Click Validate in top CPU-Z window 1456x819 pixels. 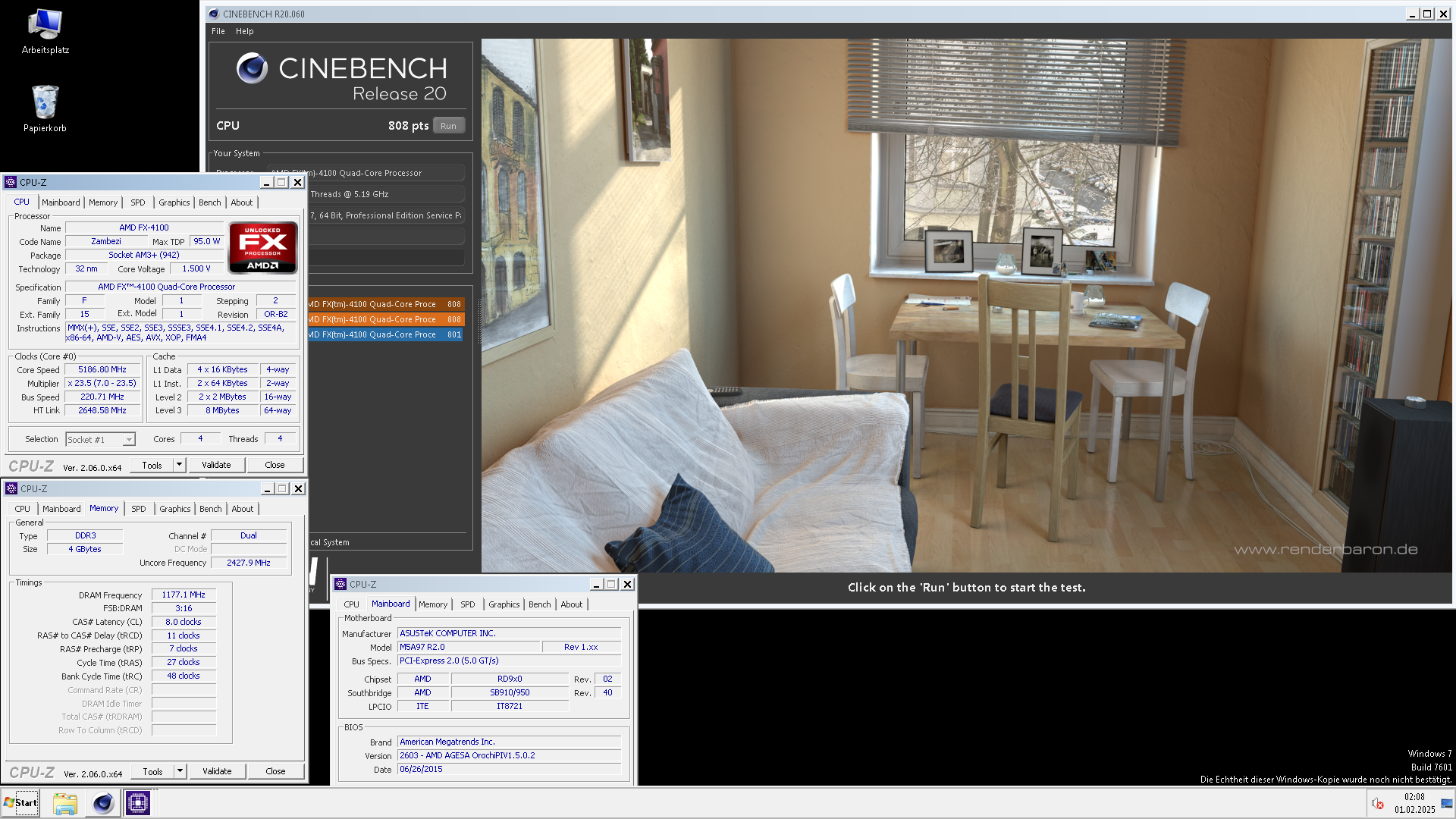tap(216, 466)
